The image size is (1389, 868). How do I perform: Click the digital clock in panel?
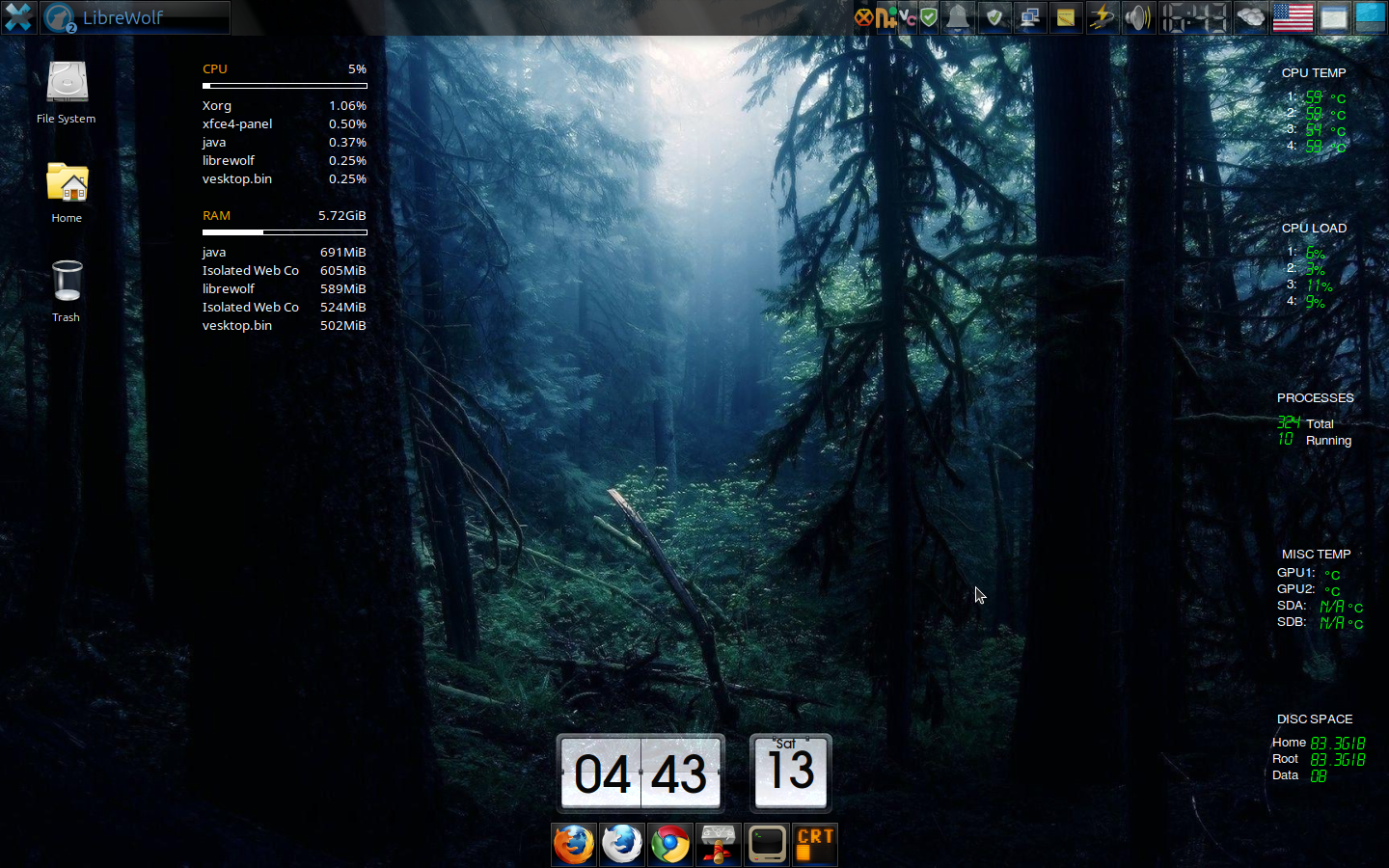pos(1194,17)
